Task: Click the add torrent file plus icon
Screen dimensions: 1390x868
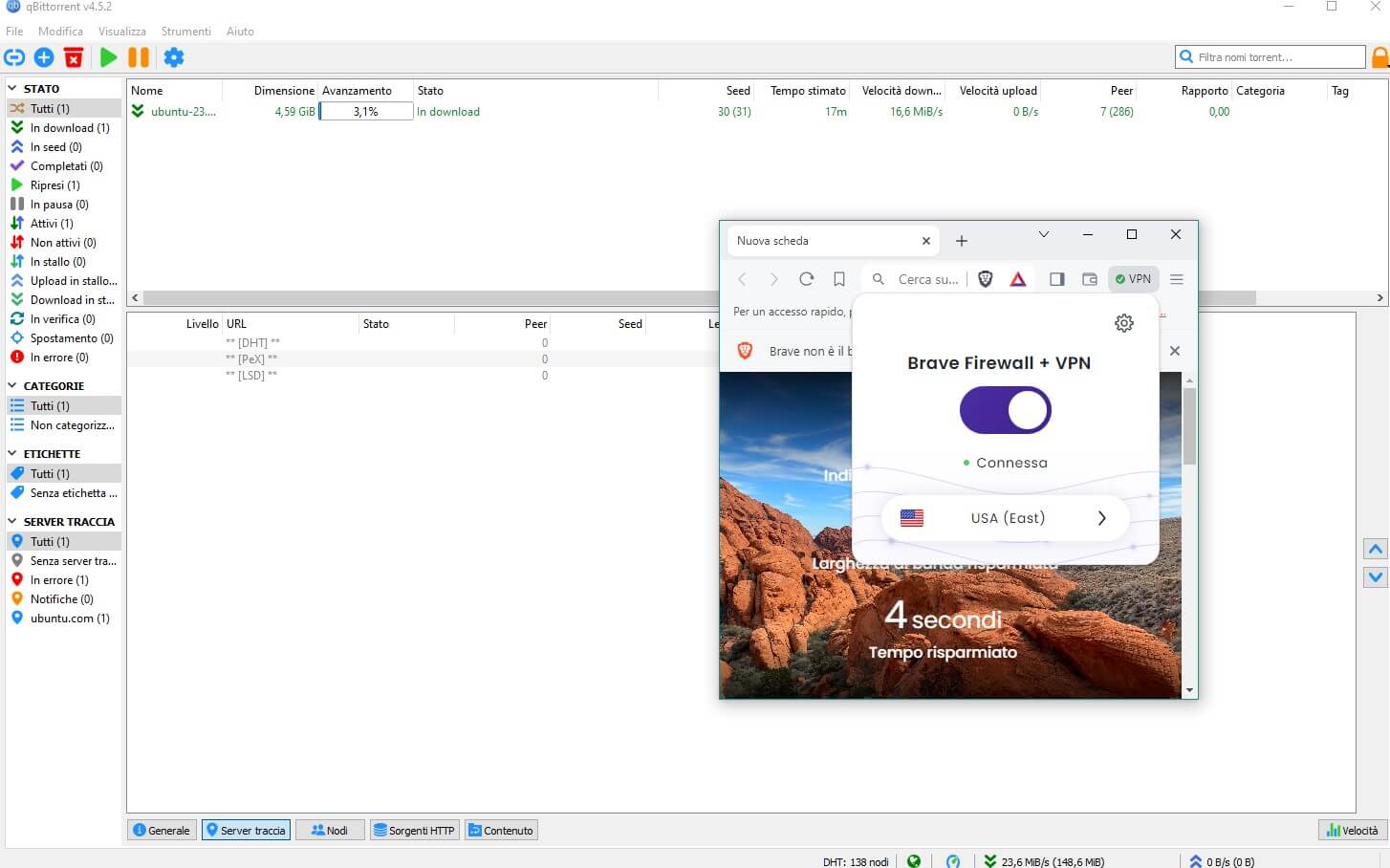Action: pyautogui.click(x=44, y=57)
